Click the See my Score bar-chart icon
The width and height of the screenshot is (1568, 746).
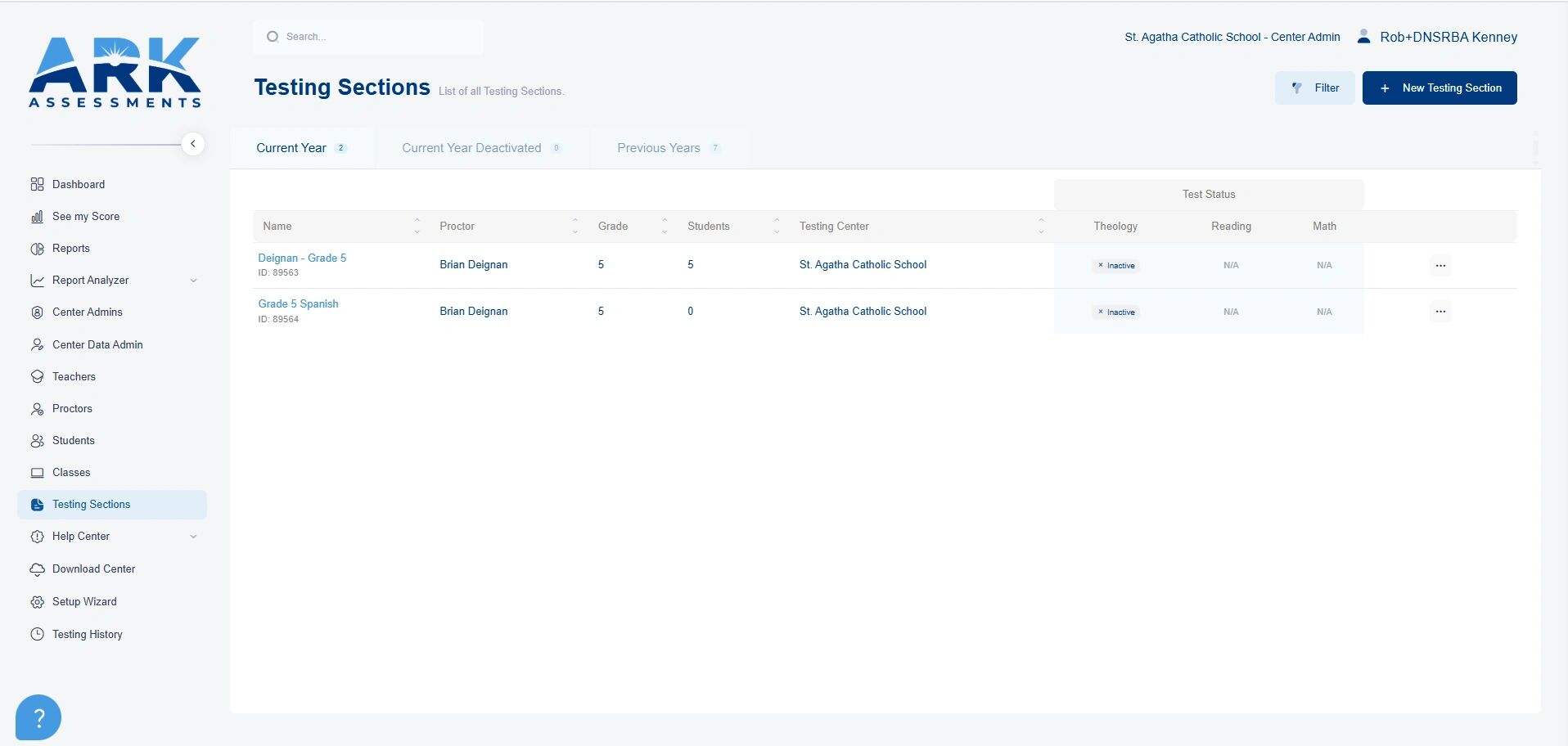tap(37, 216)
